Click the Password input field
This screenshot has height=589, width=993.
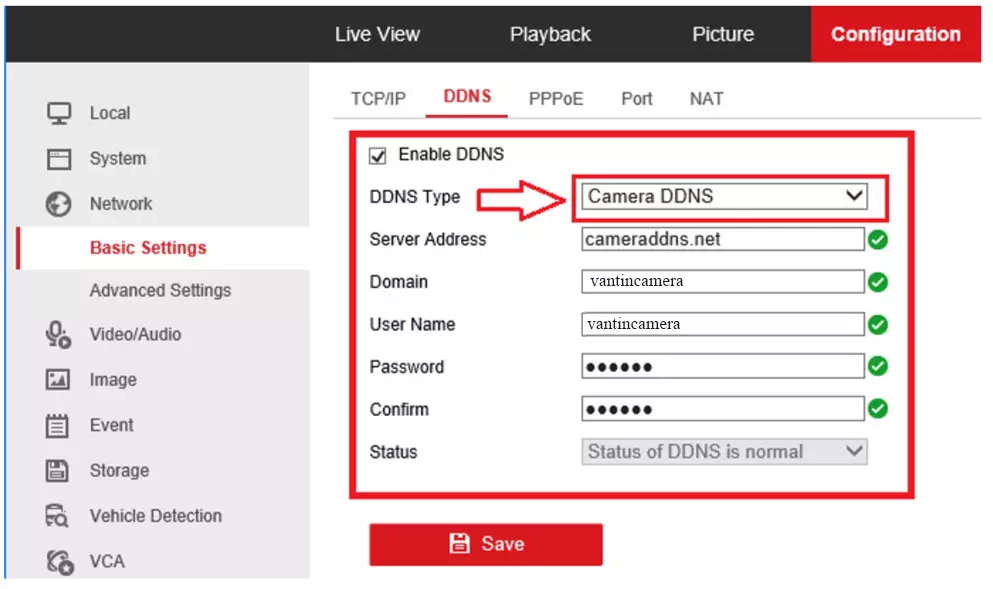coord(723,367)
